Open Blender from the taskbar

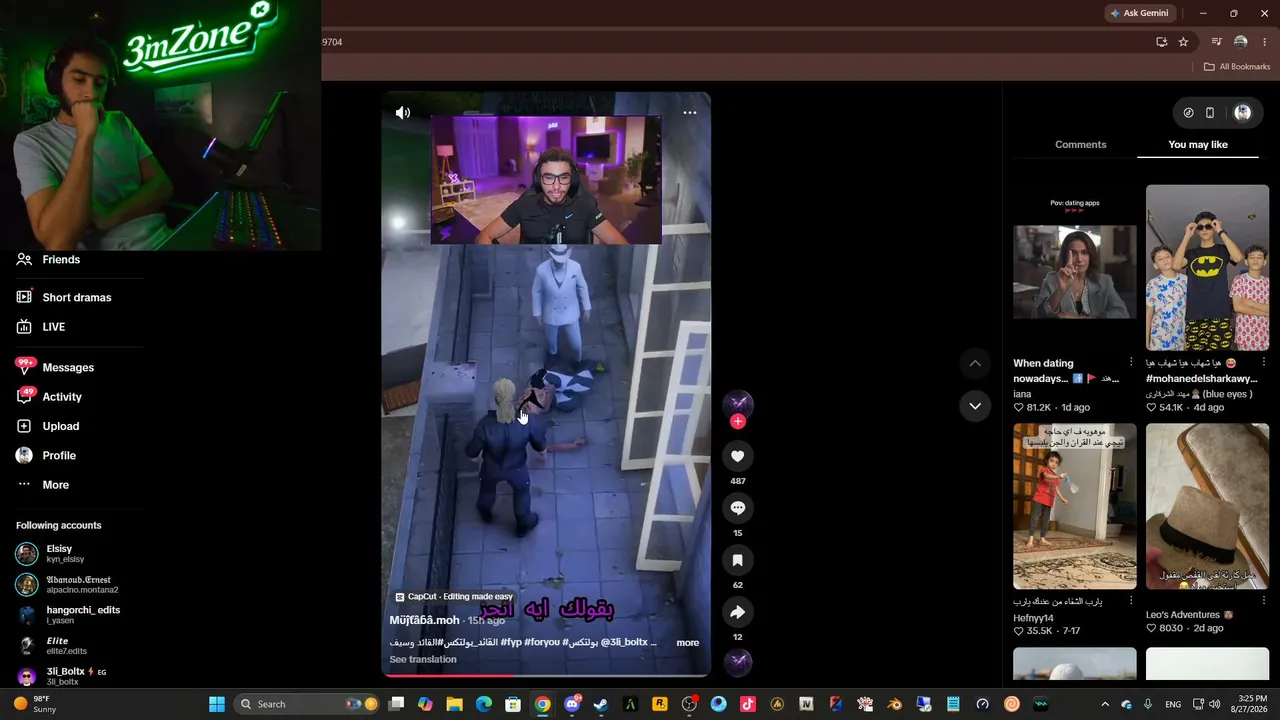tap(895, 704)
